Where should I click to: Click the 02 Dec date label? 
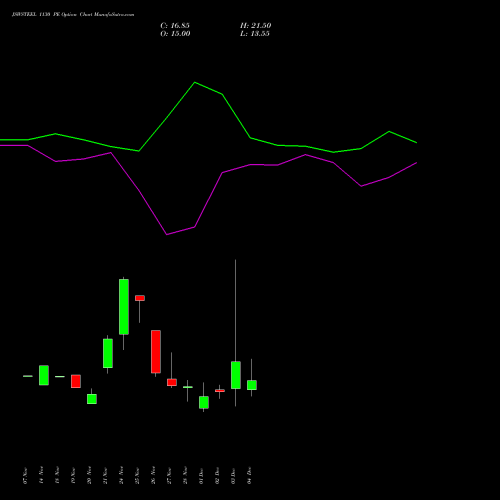pyautogui.click(x=217, y=476)
